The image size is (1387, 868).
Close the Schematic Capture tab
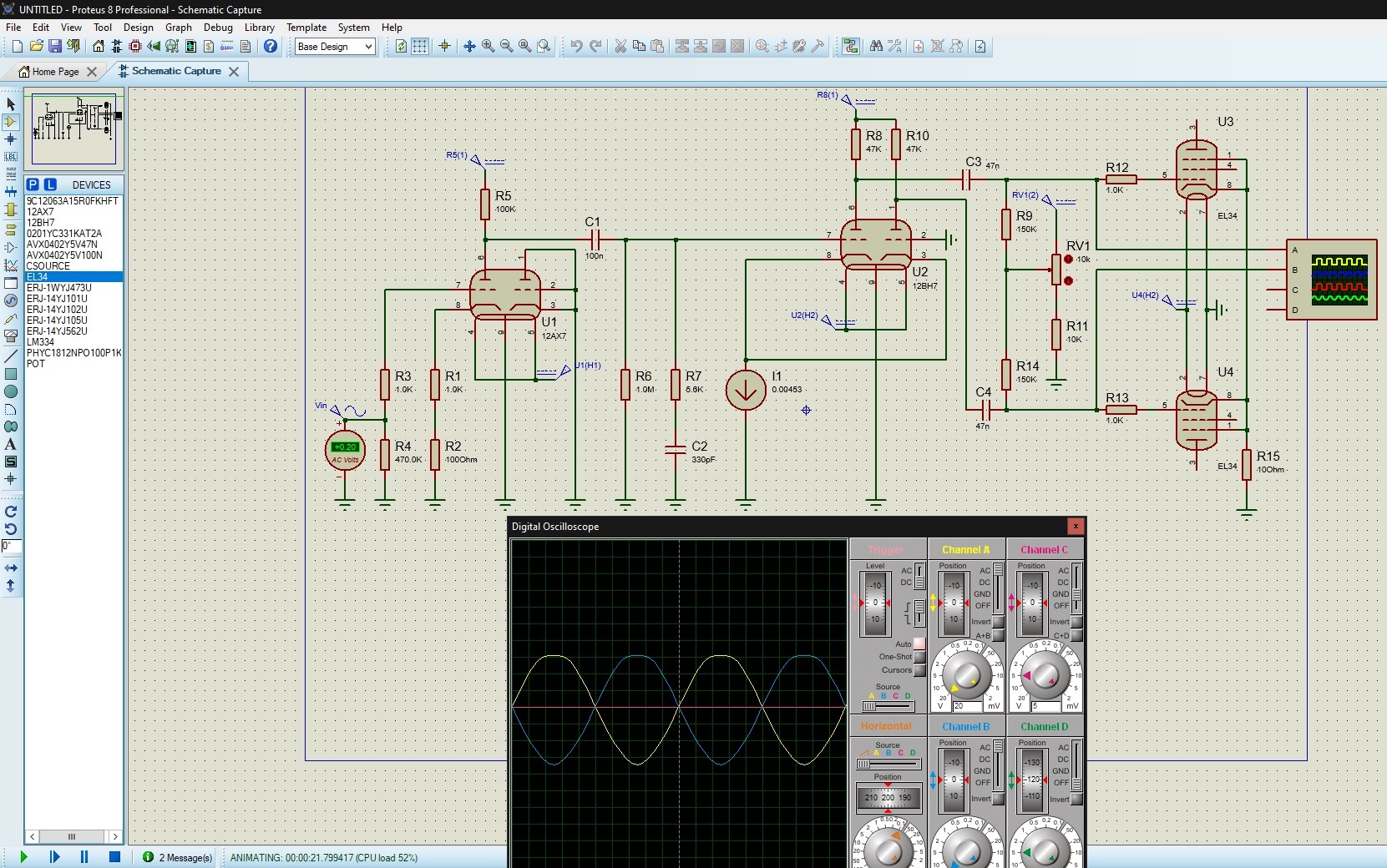coord(234,72)
